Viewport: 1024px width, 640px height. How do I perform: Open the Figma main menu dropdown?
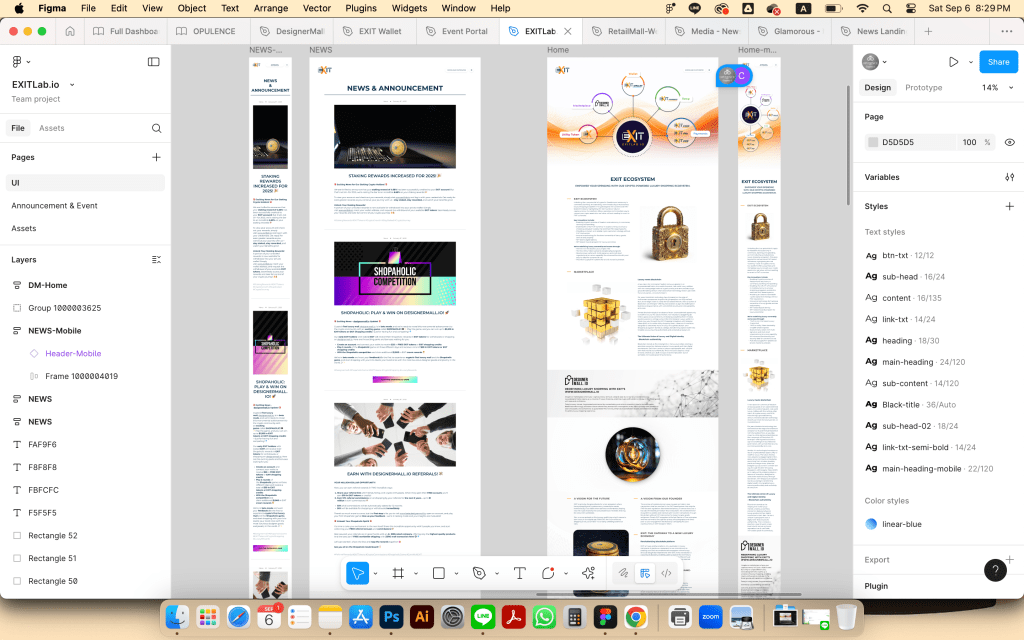21,62
